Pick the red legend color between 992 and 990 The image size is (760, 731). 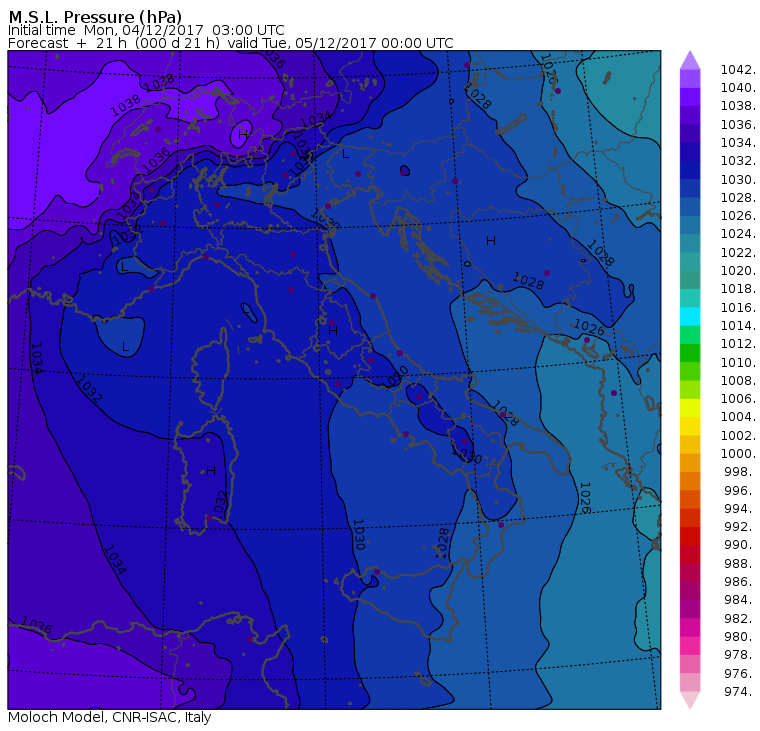pos(690,536)
